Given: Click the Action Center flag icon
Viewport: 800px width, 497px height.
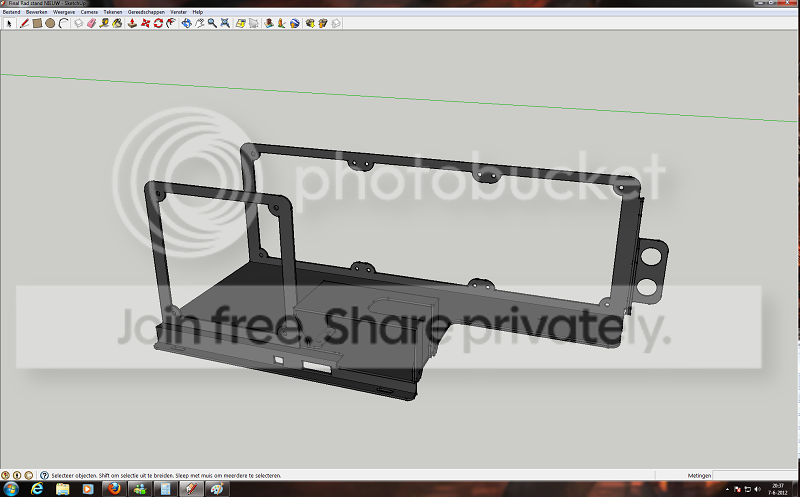Looking at the screenshot, I should coord(737,489).
